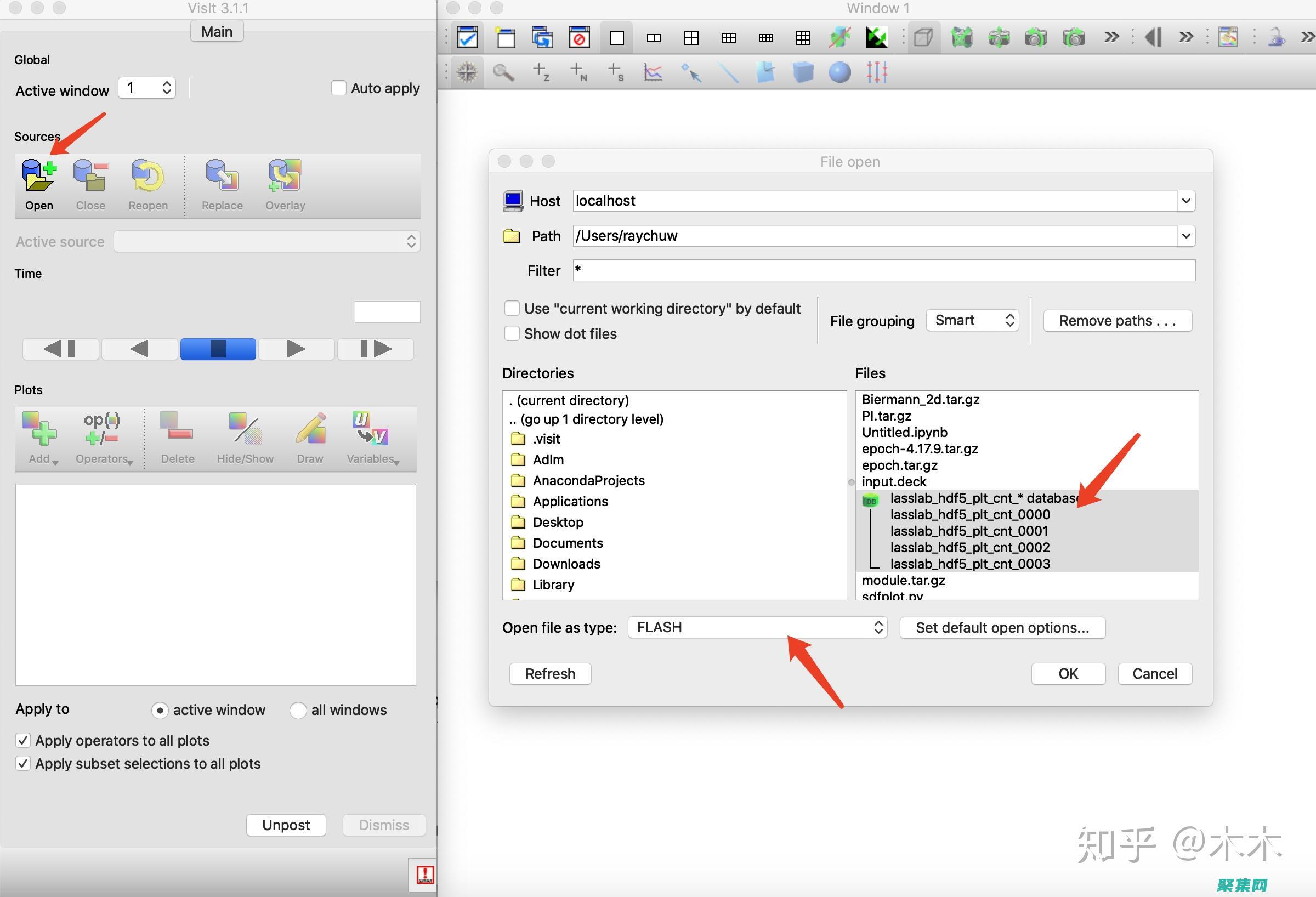Click the Main tab
The width and height of the screenshot is (1316, 897).
pos(217,32)
